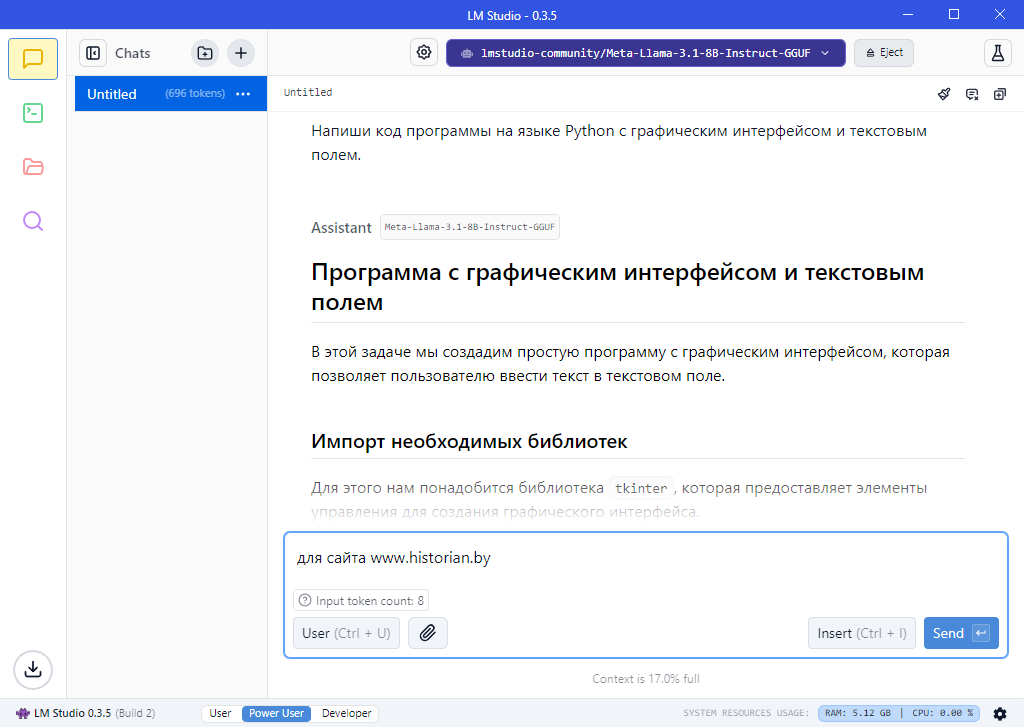Viewport: 1024px width, 727px height.
Task: Switch to User mode
Action: tap(221, 713)
